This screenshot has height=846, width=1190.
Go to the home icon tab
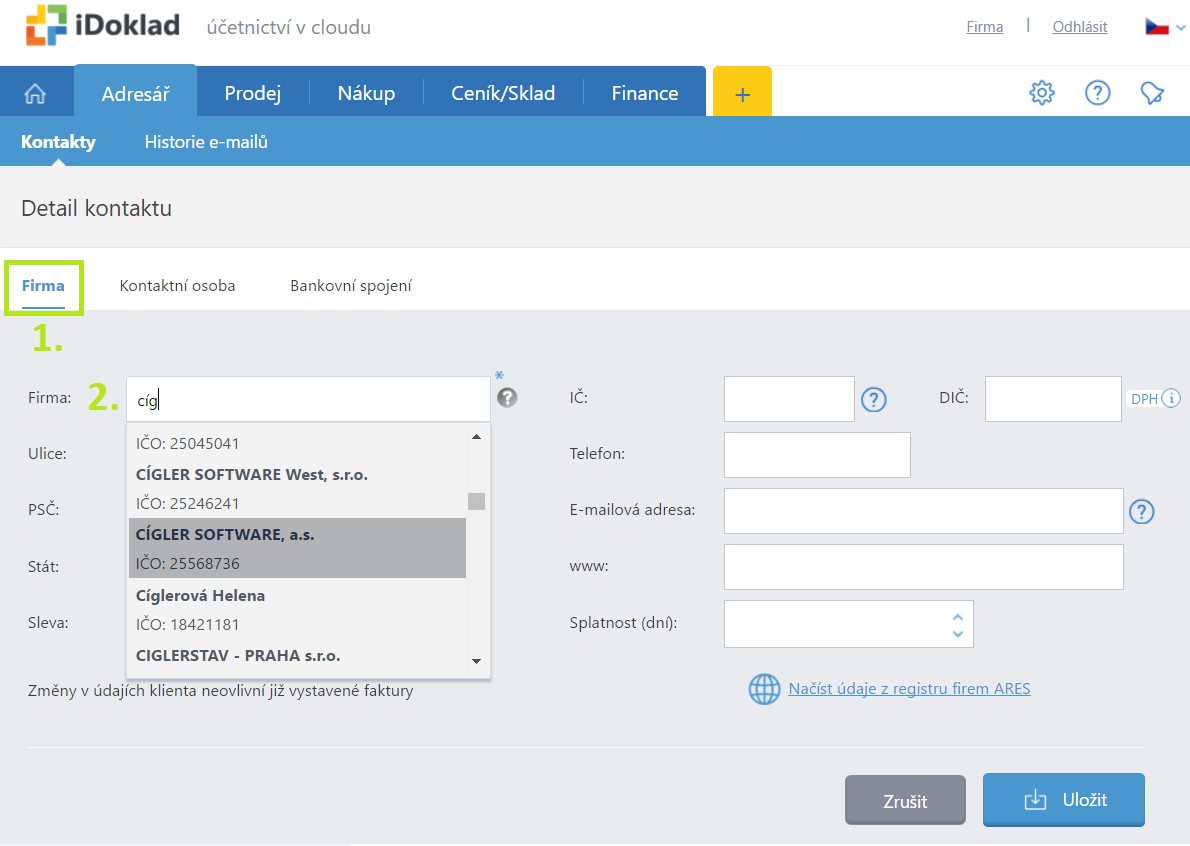(36, 93)
